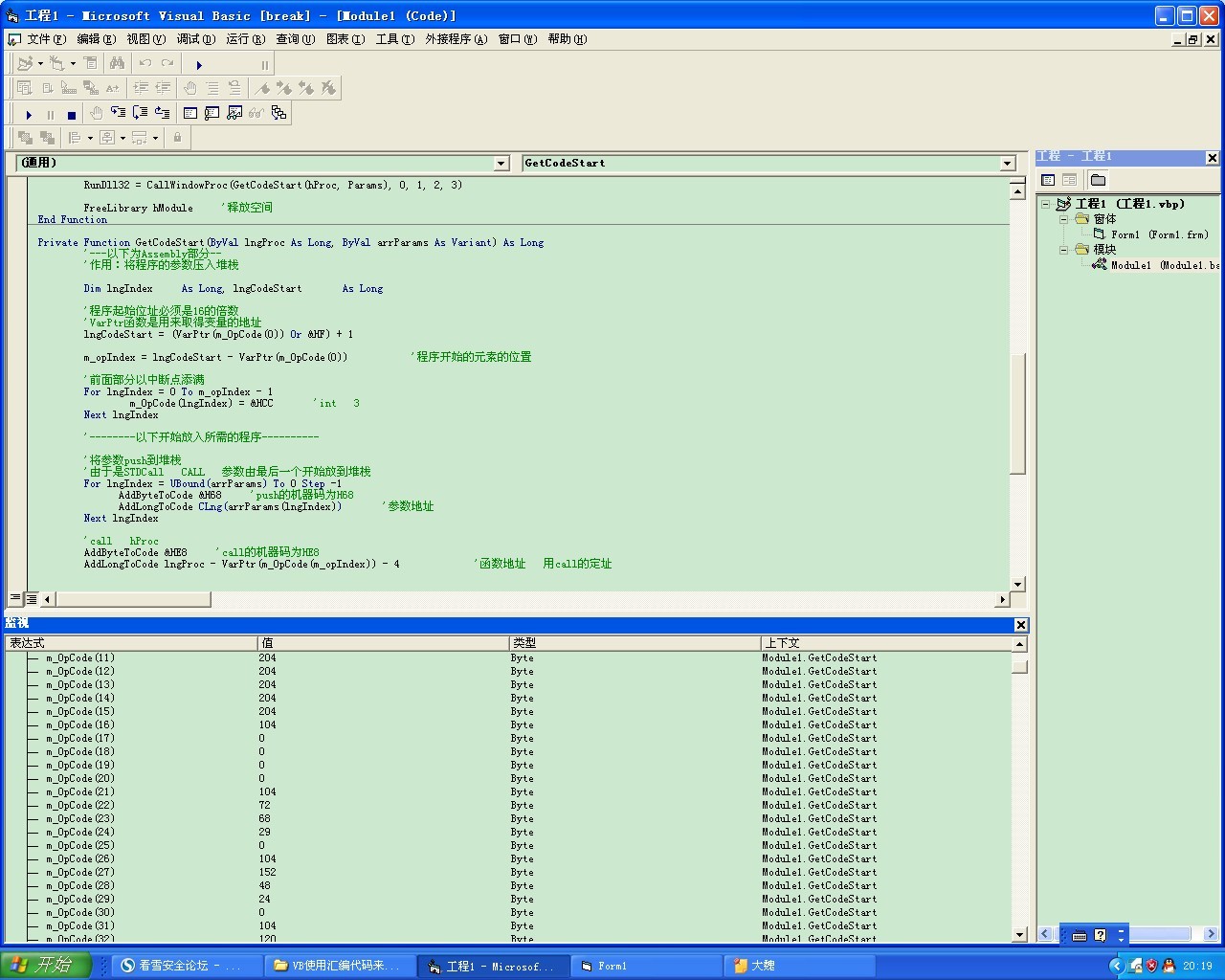
Task: Open the 调试(D) menu
Action: pos(196,39)
